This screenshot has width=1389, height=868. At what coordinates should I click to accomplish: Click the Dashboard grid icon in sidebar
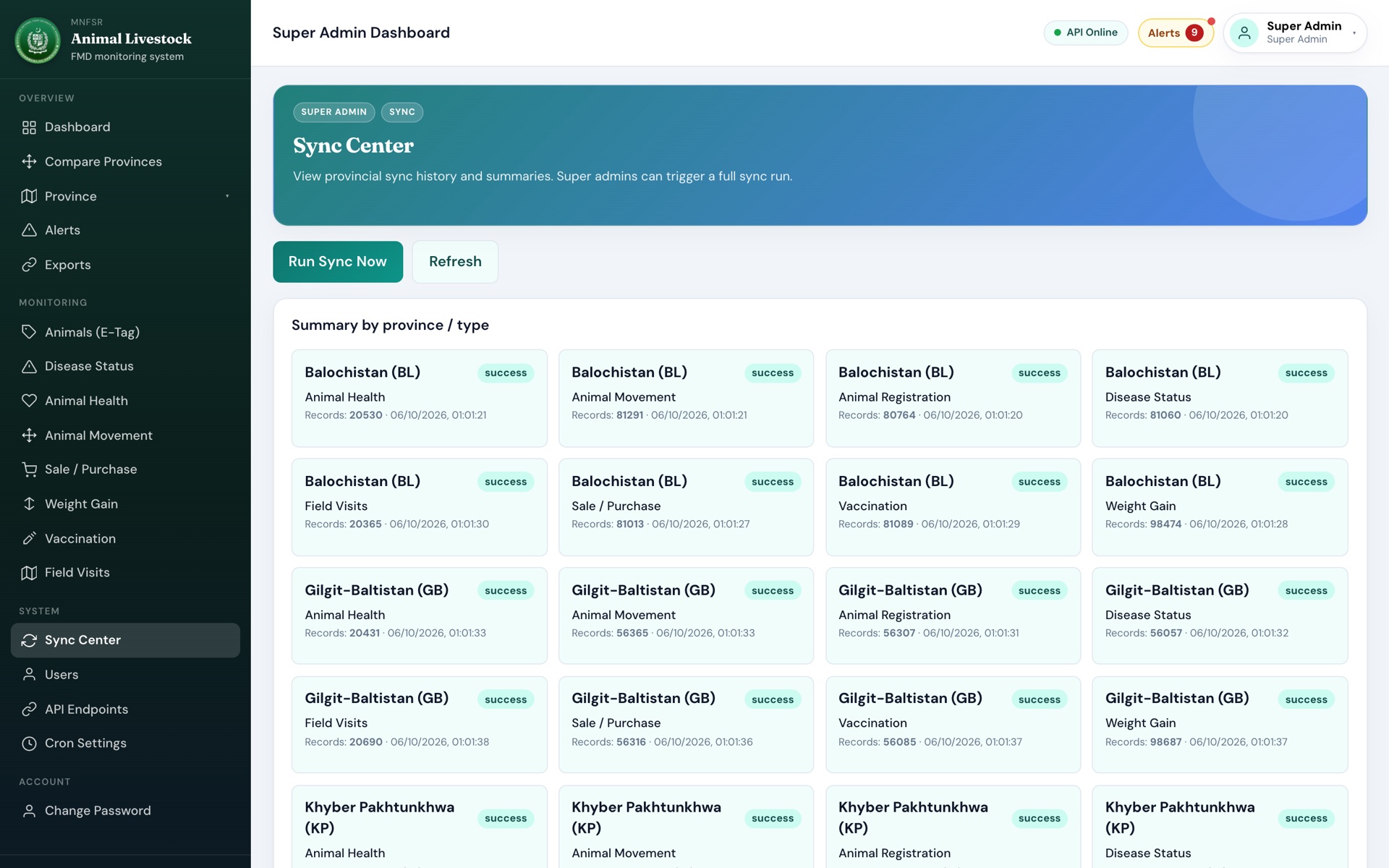29,127
